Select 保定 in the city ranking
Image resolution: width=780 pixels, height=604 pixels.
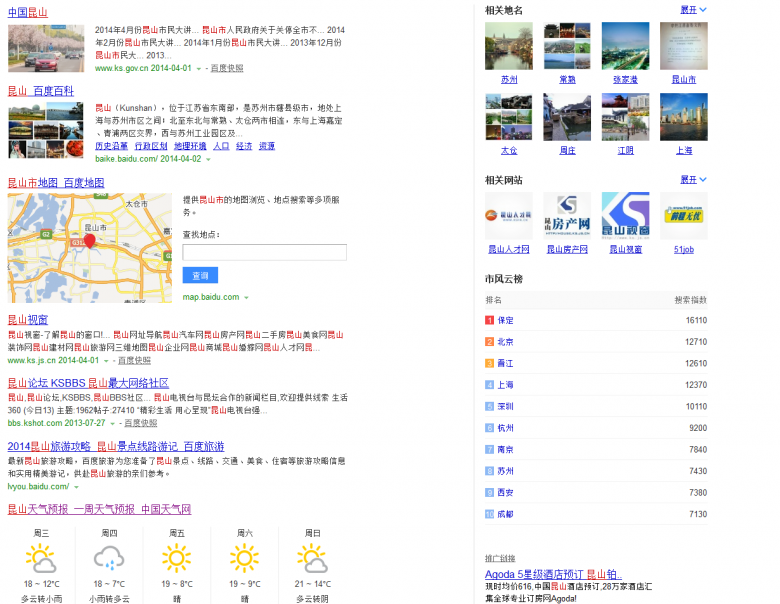point(505,320)
